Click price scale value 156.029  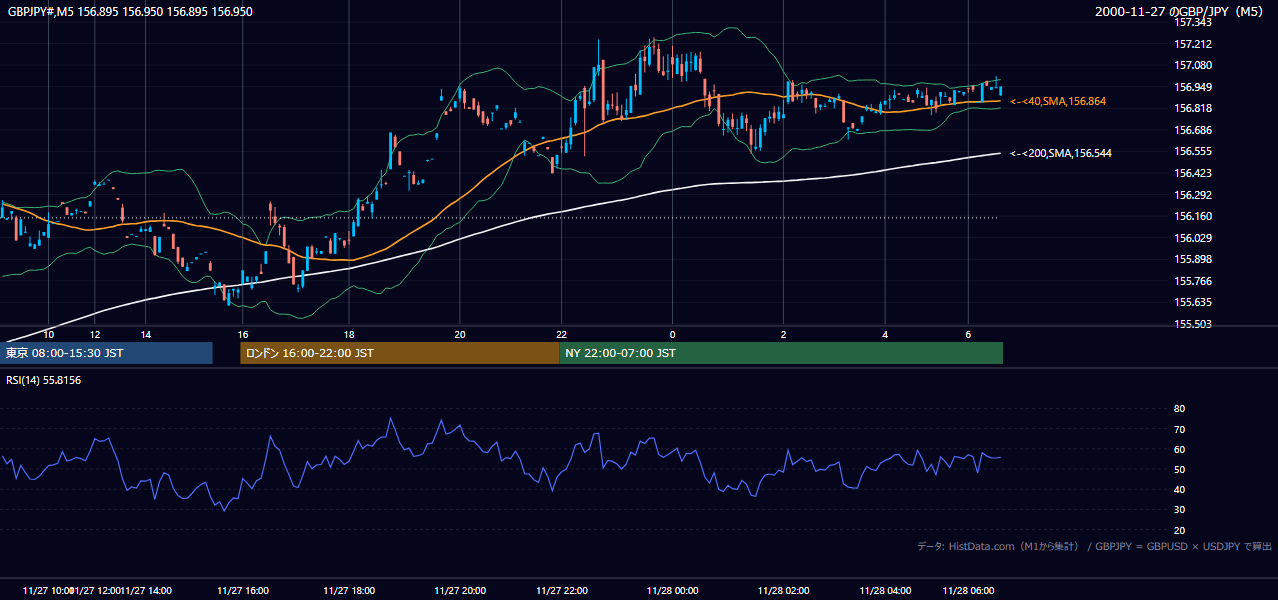pos(1193,238)
